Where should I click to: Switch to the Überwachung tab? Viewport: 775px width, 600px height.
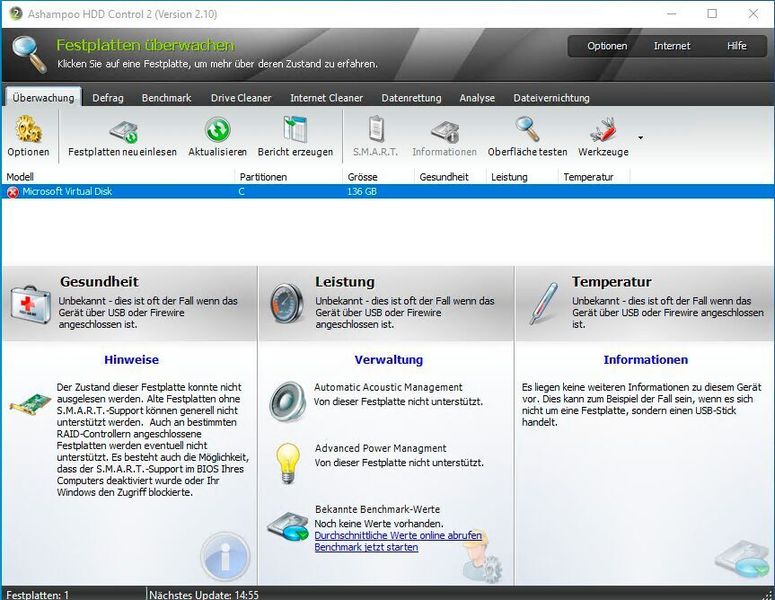(43, 98)
